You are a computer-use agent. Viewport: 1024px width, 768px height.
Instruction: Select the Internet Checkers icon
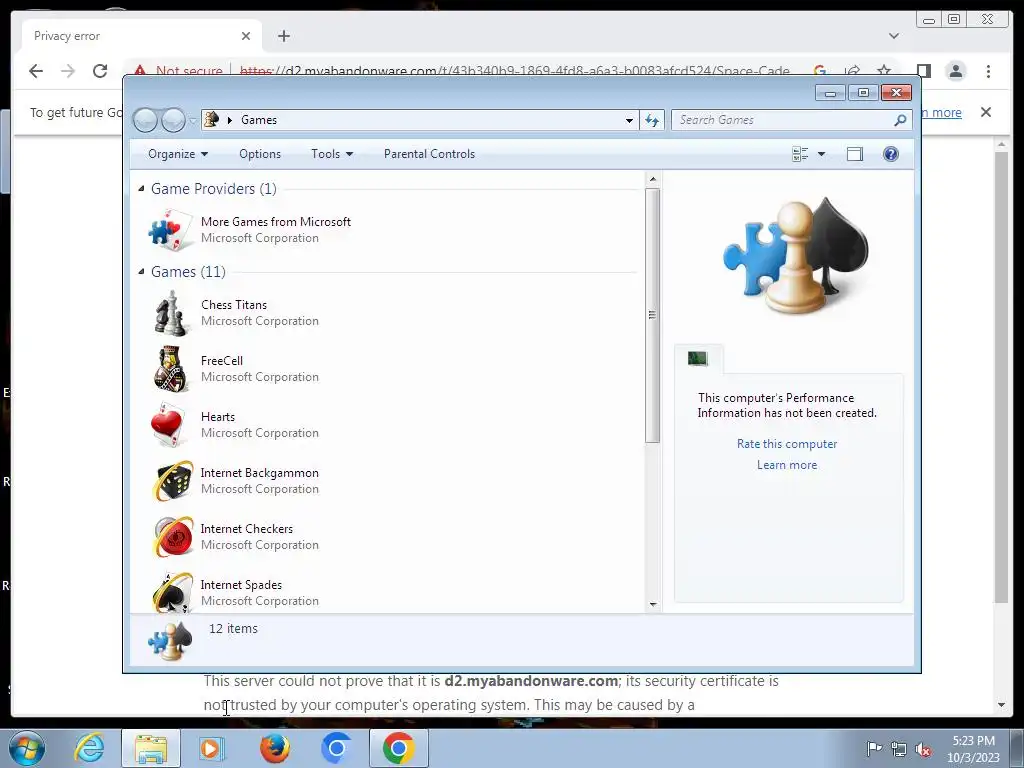(x=172, y=537)
